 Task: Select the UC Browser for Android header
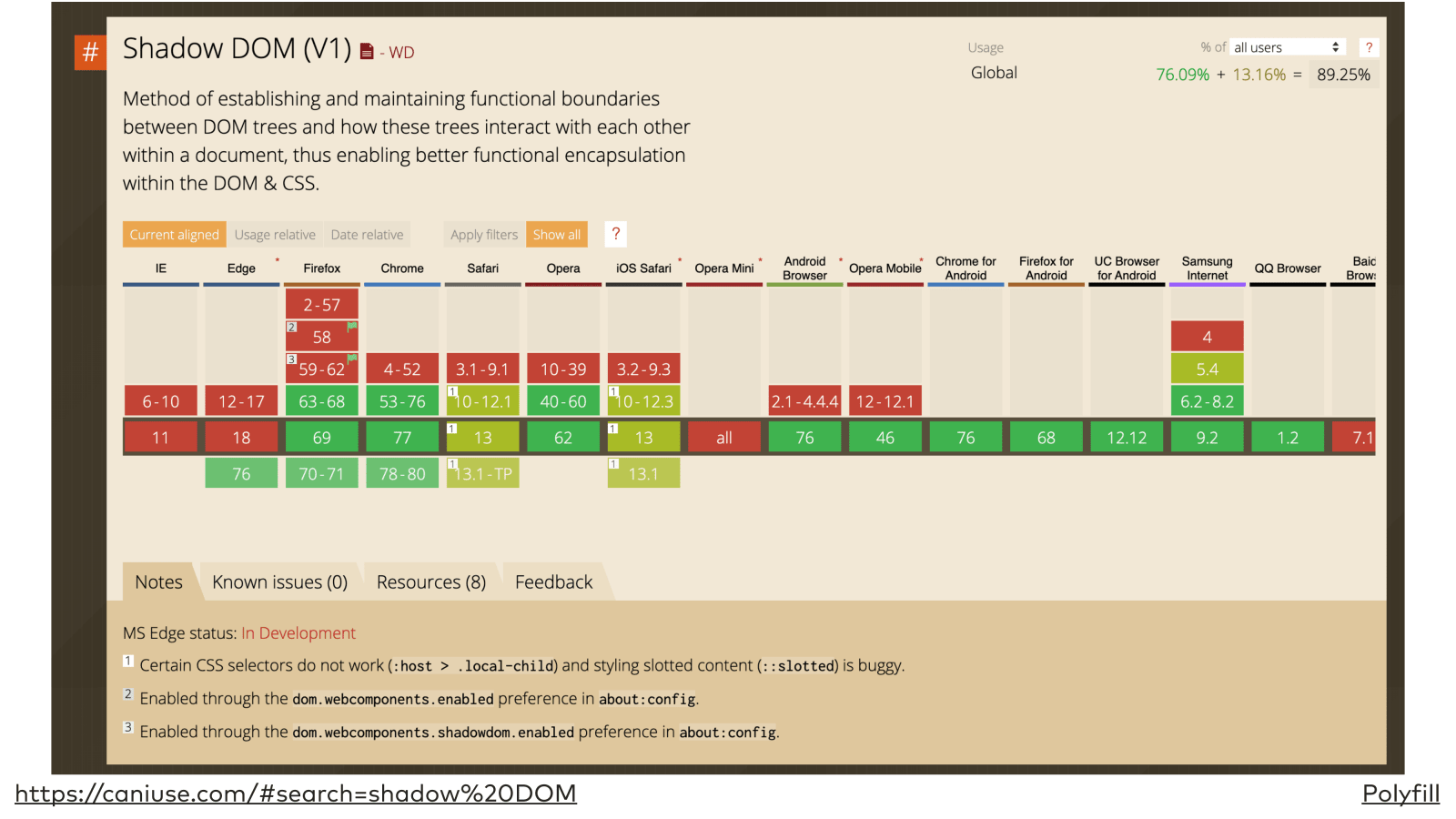(x=1127, y=268)
